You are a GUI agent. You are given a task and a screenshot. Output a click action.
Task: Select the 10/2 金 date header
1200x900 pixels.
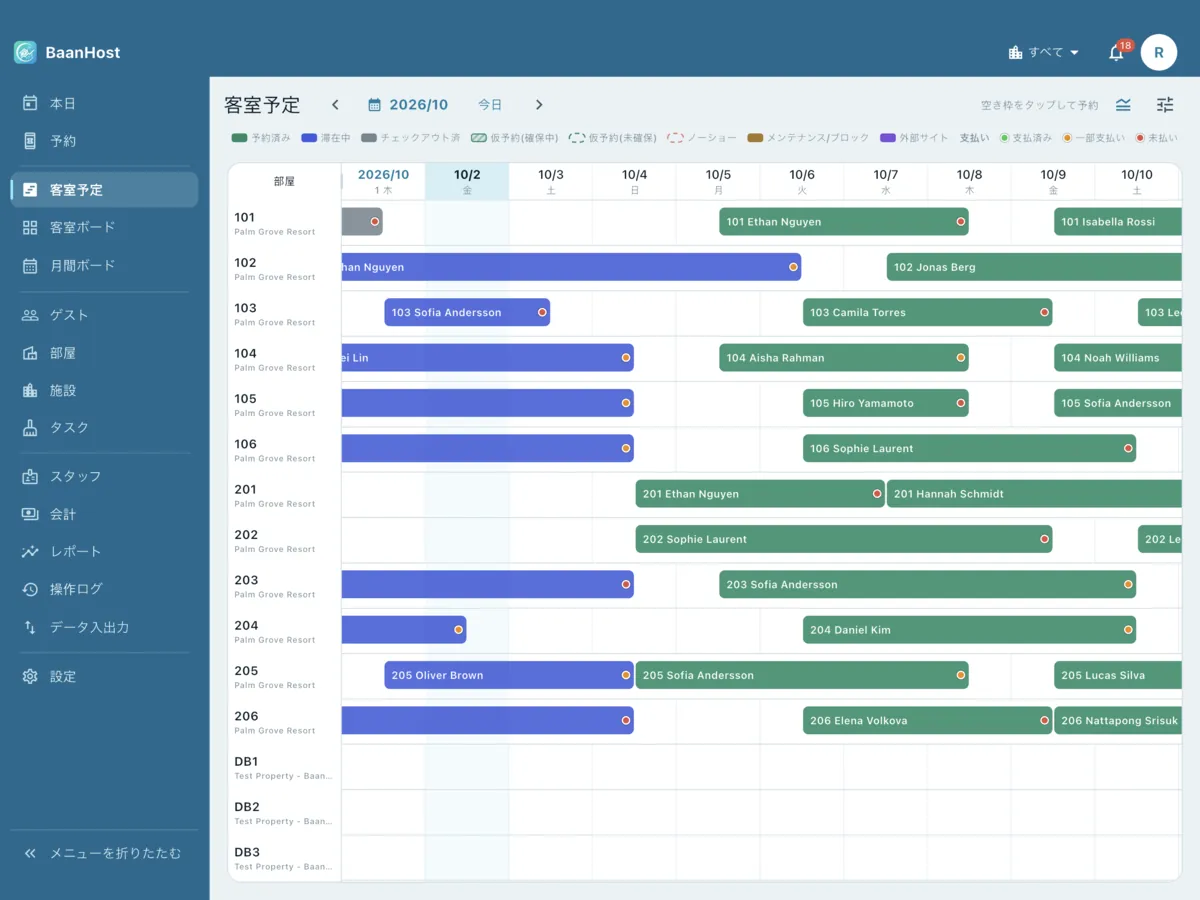(x=467, y=181)
